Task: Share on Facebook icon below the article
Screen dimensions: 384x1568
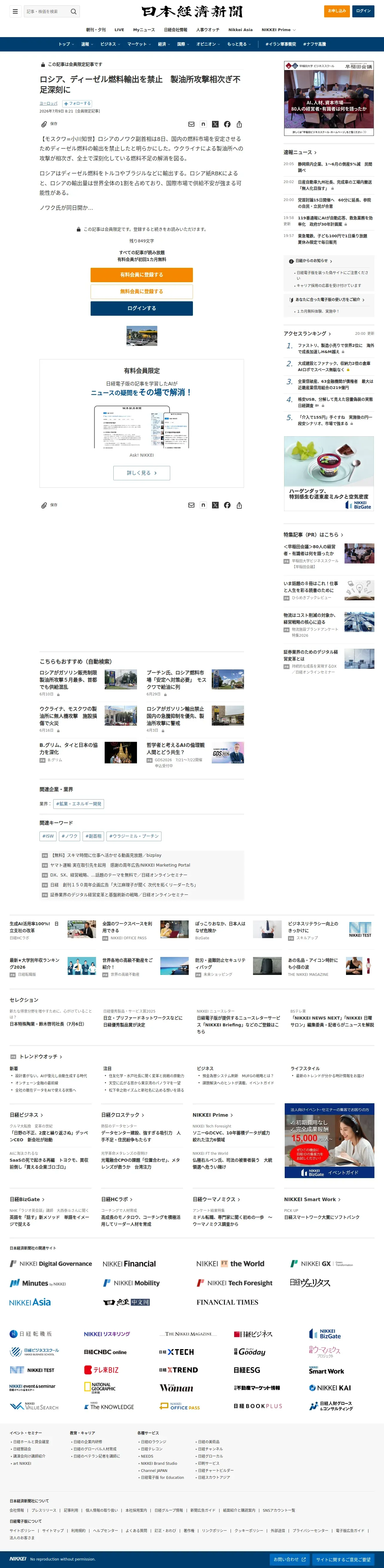Action: coord(227,505)
